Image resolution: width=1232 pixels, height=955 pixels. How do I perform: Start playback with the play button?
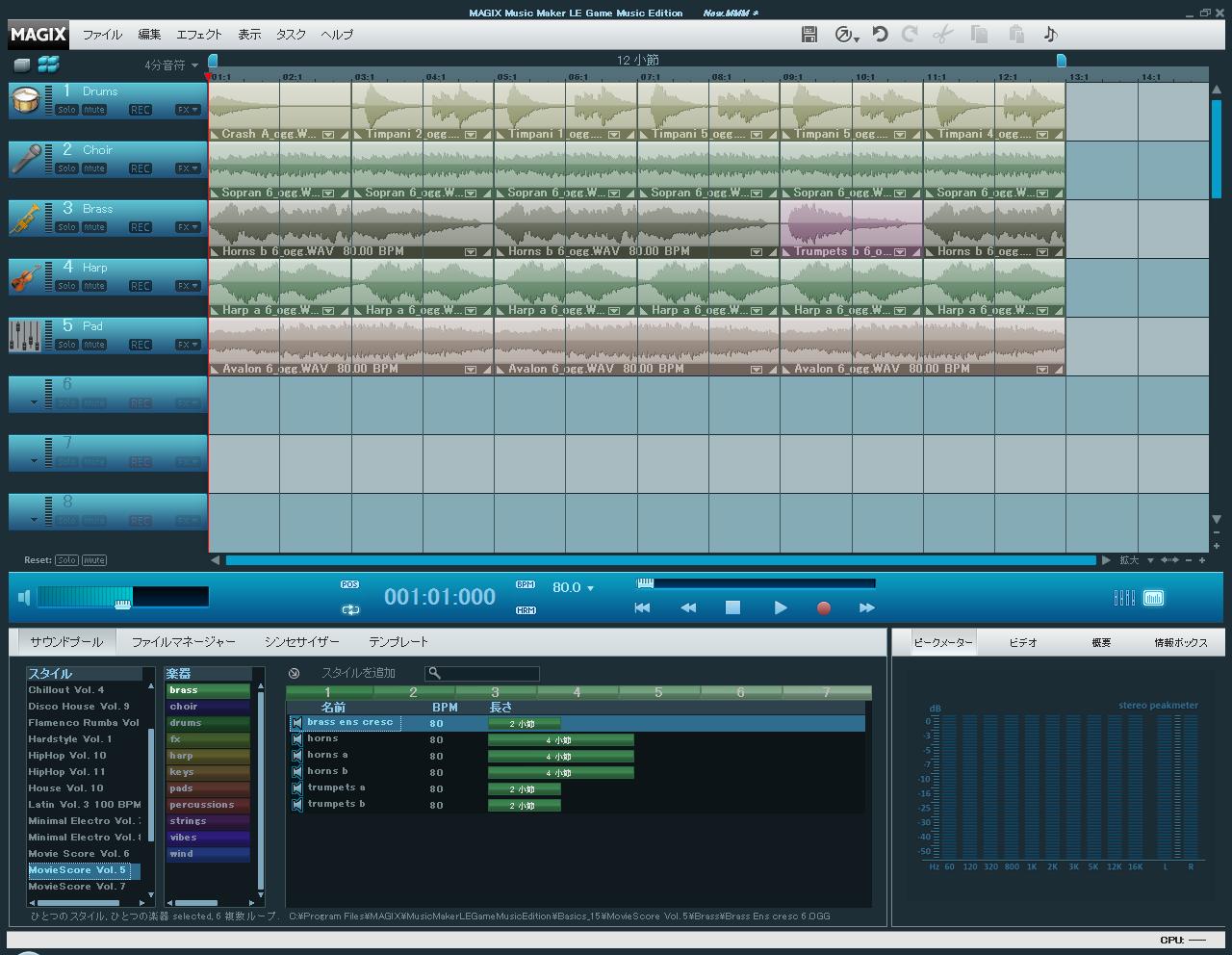(x=781, y=607)
